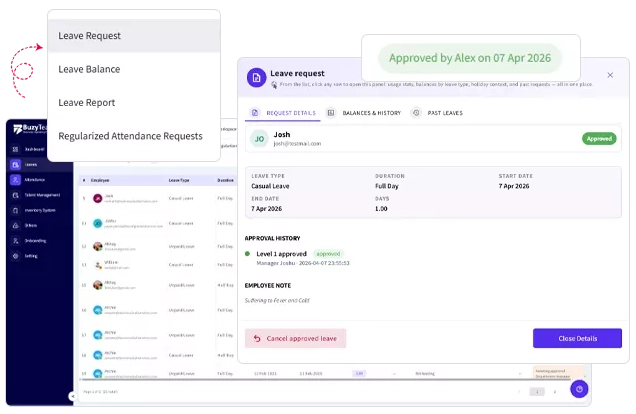This screenshot has width=636, height=414.
Task: Click the green Approved status badge
Action: pyautogui.click(x=599, y=139)
